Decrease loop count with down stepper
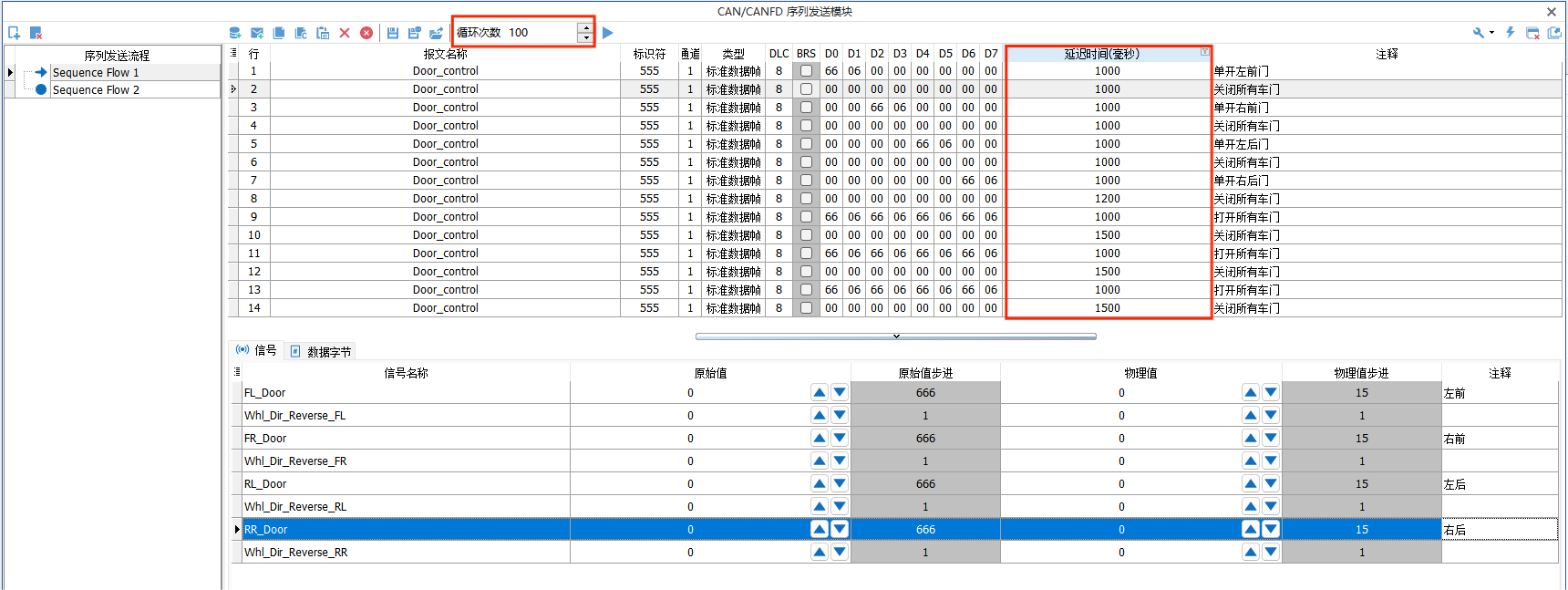1568x590 pixels. tap(585, 37)
